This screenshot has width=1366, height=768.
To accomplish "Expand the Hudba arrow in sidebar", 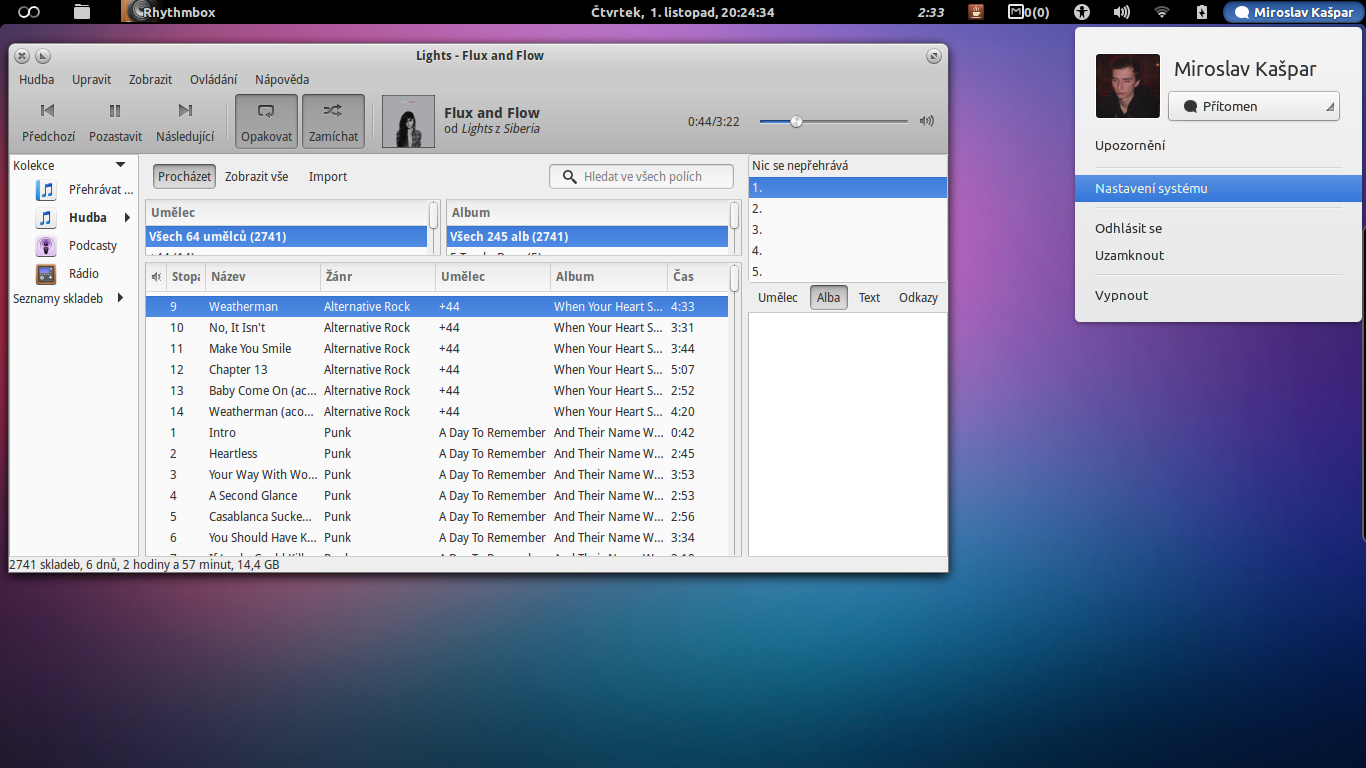I will click(127, 218).
